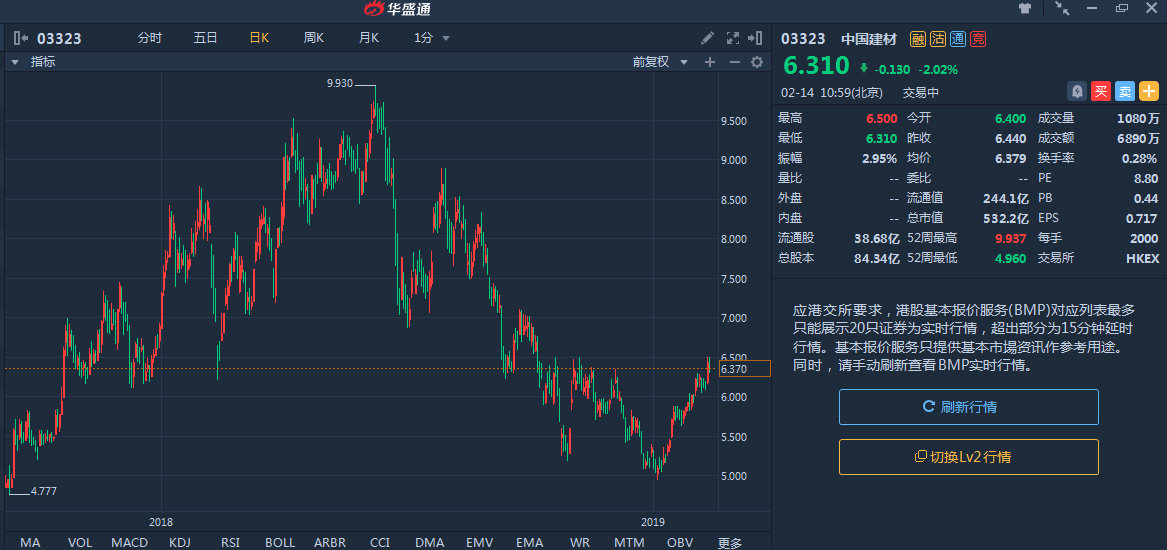Screen dimensions: 1167x550
Task: Click the 52周最低 value 4.960
Action: click(1012, 258)
